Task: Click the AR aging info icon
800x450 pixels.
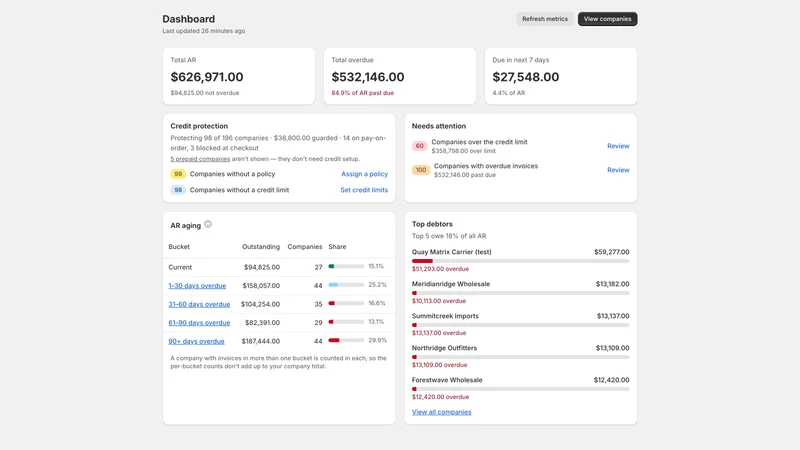Action: coord(208,224)
